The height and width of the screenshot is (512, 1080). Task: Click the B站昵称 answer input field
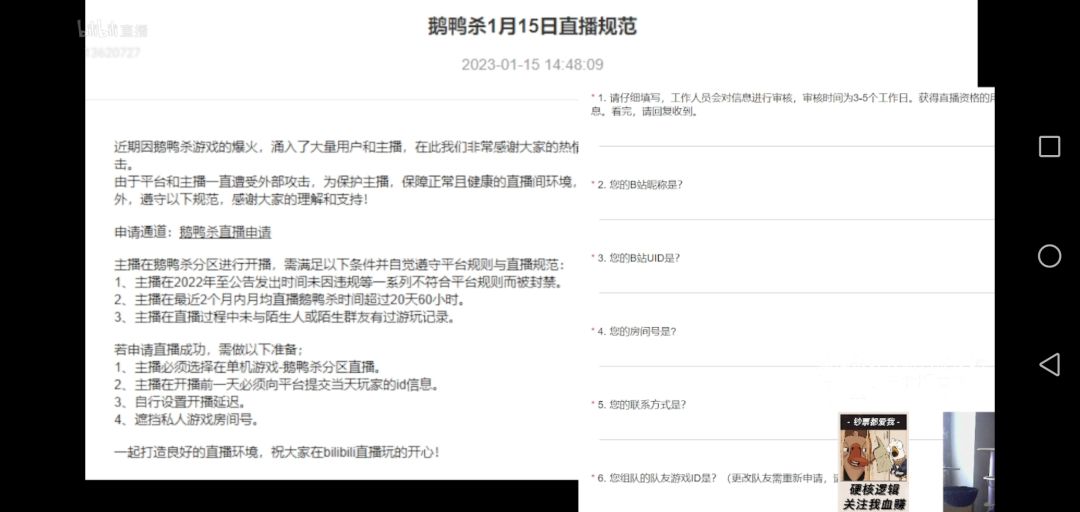tap(796, 208)
